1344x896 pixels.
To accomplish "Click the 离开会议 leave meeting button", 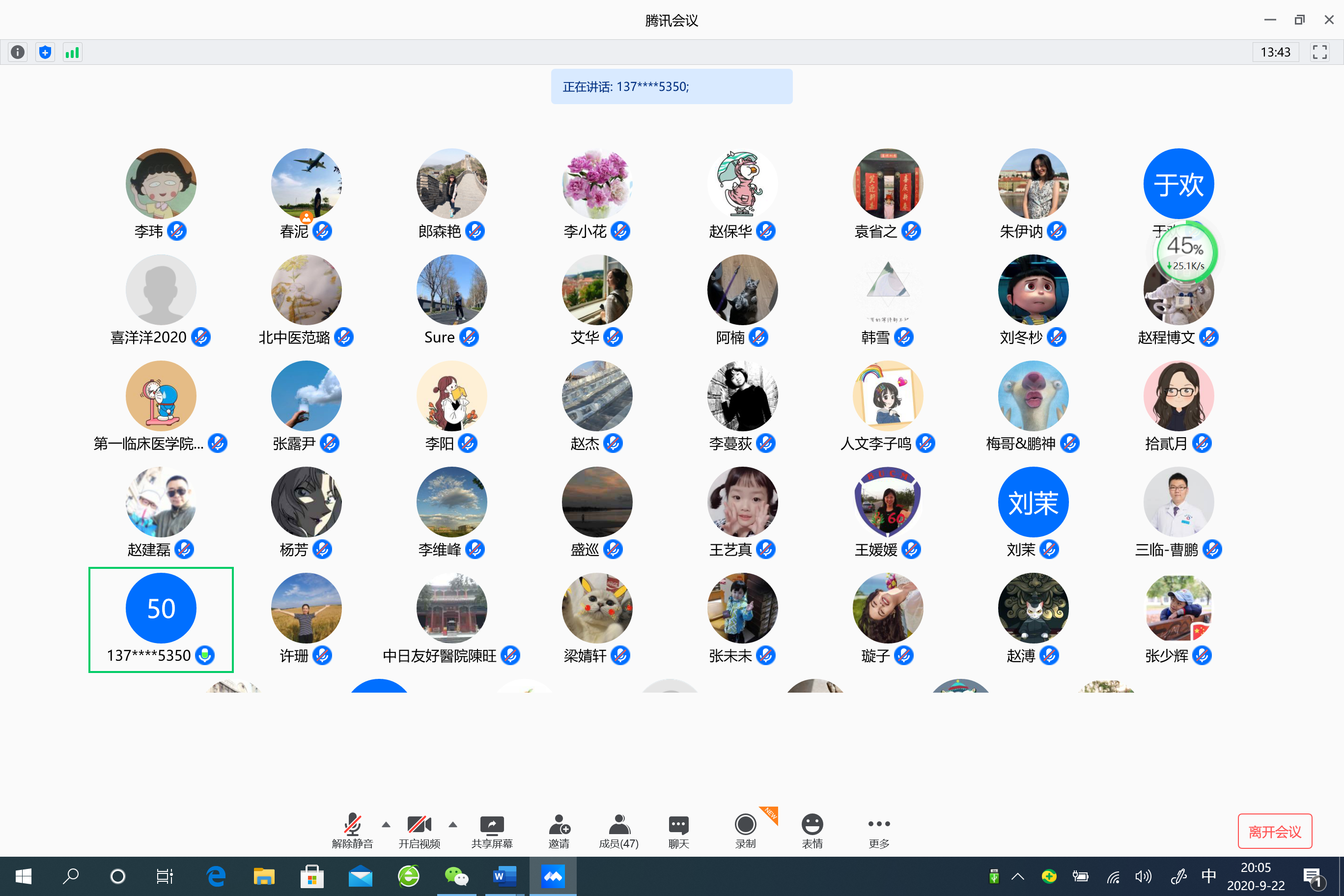I will (x=1274, y=832).
